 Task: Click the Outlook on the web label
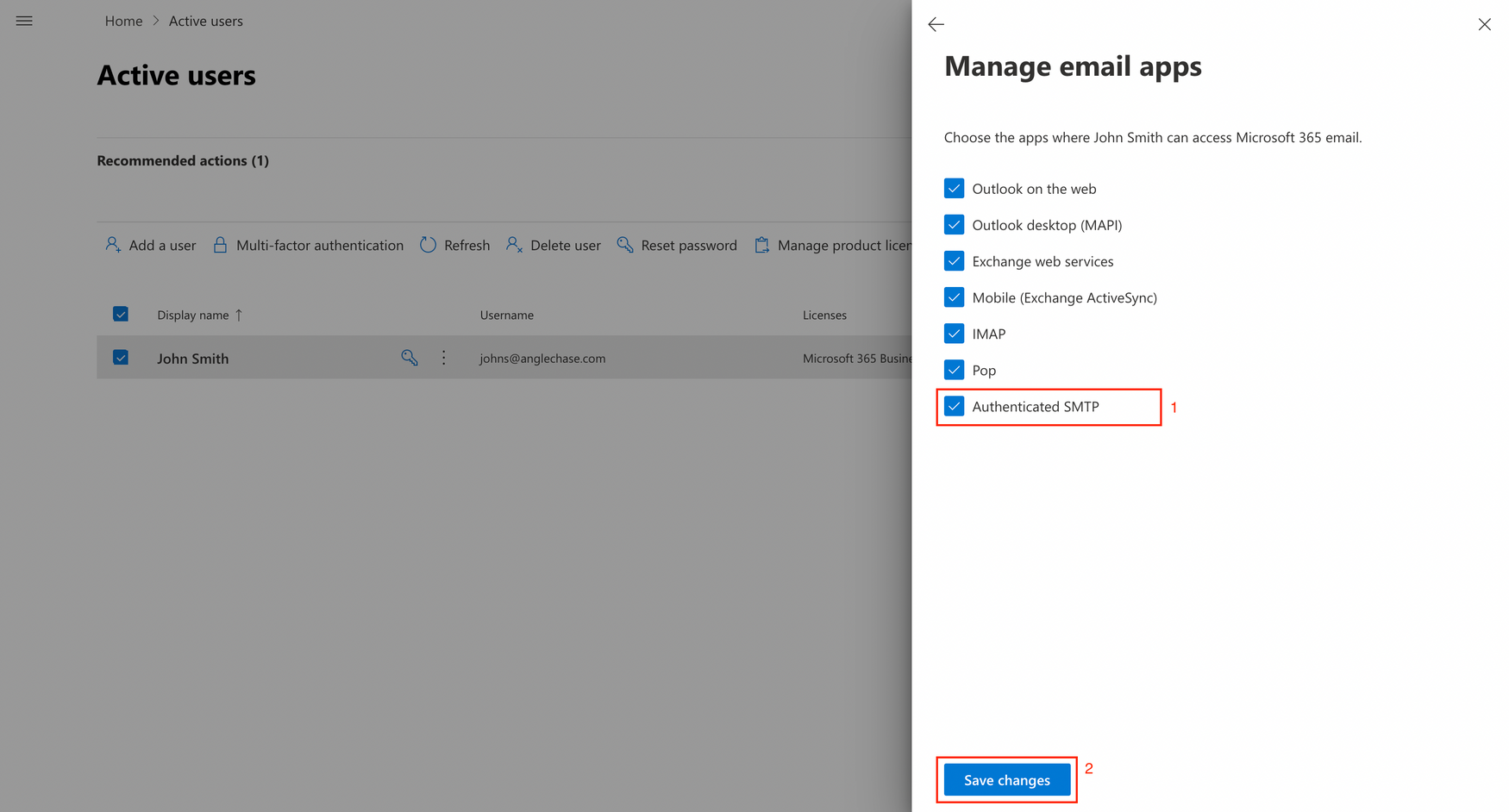(1034, 189)
